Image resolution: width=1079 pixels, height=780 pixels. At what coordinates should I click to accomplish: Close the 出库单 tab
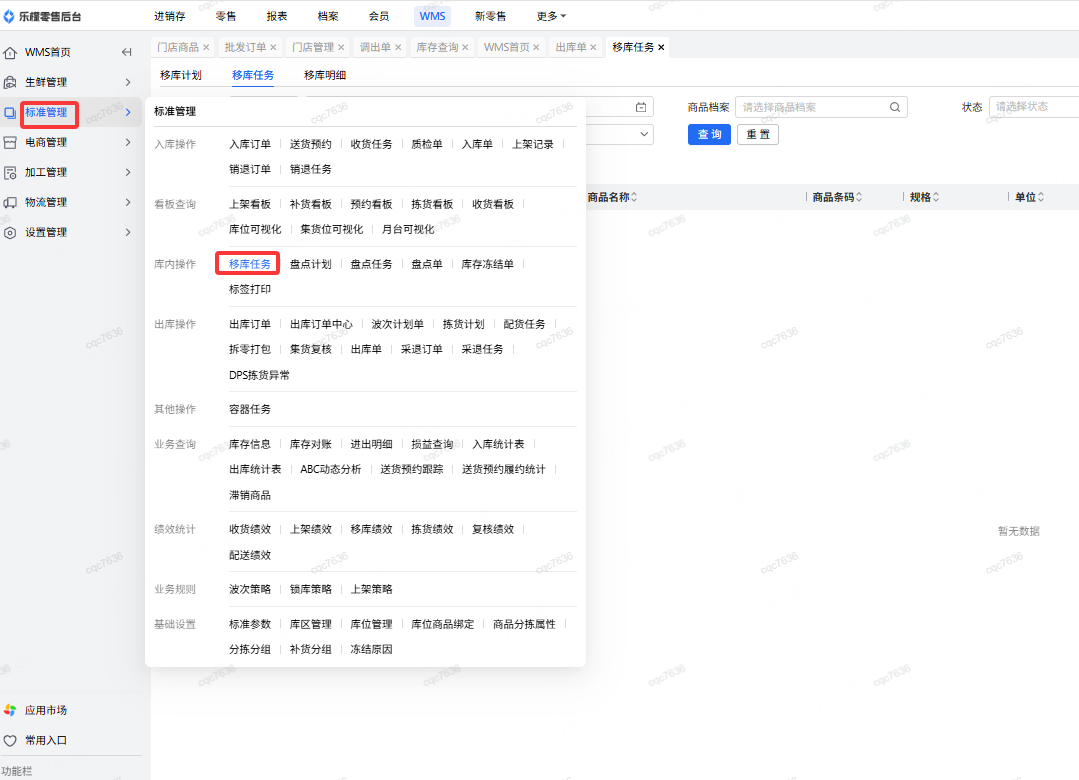(593, 48)
